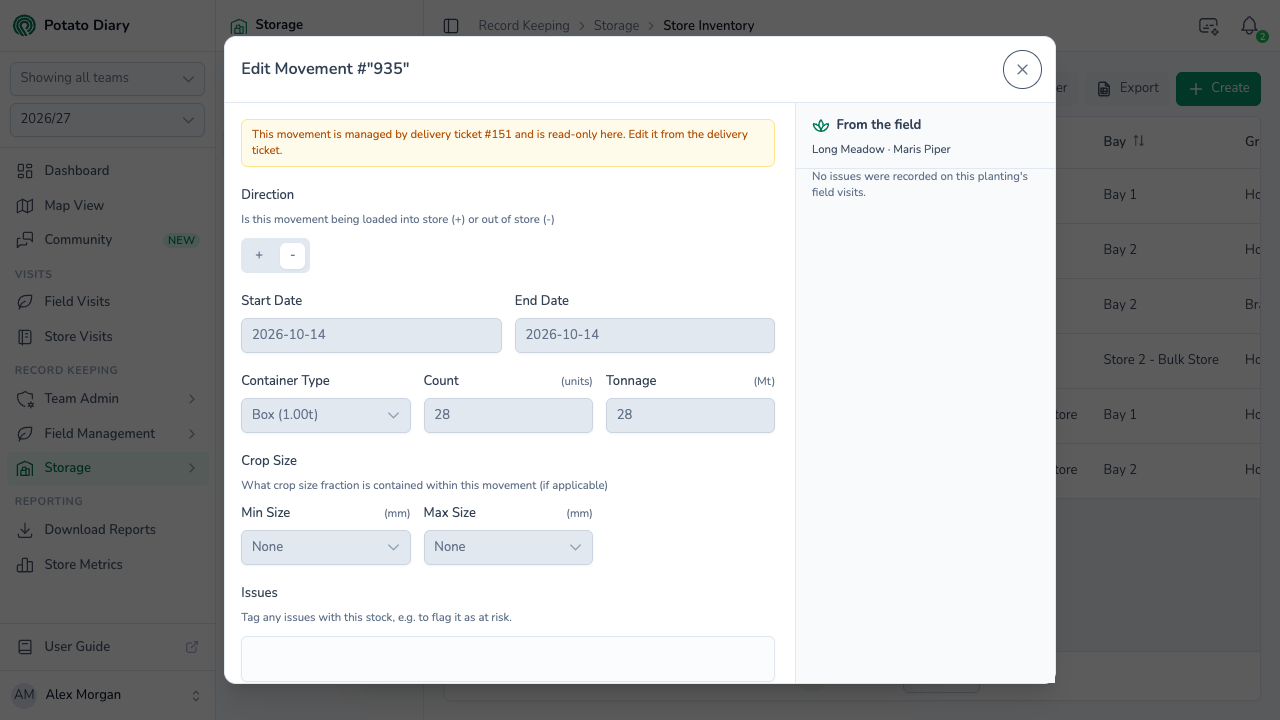Click the User Guide book icon
Image resolution: width=1280 pixels, height=720 pixels.
pyautogui.click(x=25, y=647)
